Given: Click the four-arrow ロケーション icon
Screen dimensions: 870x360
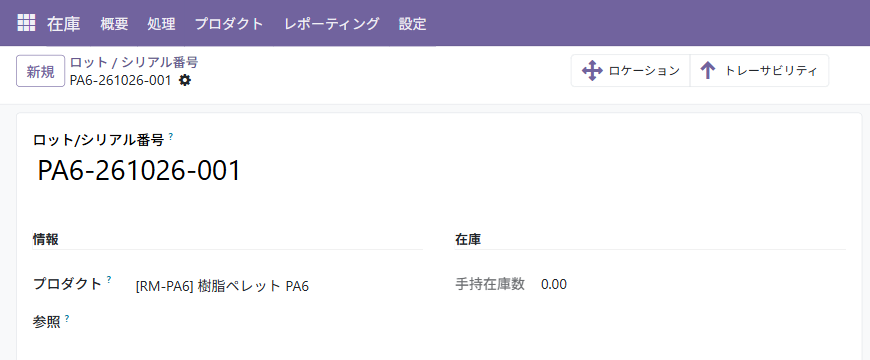Looking at the screenshot, I should (x=592, y=71).
